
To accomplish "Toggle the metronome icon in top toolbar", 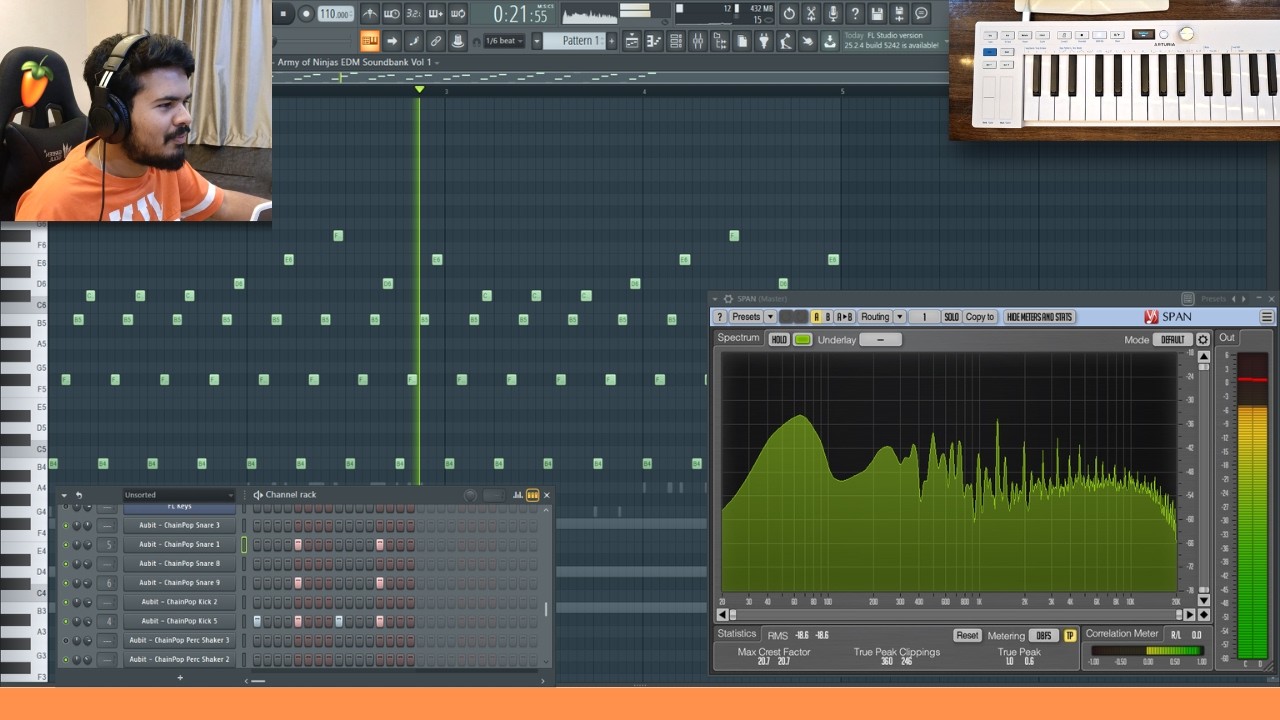I will pos(370,14).
